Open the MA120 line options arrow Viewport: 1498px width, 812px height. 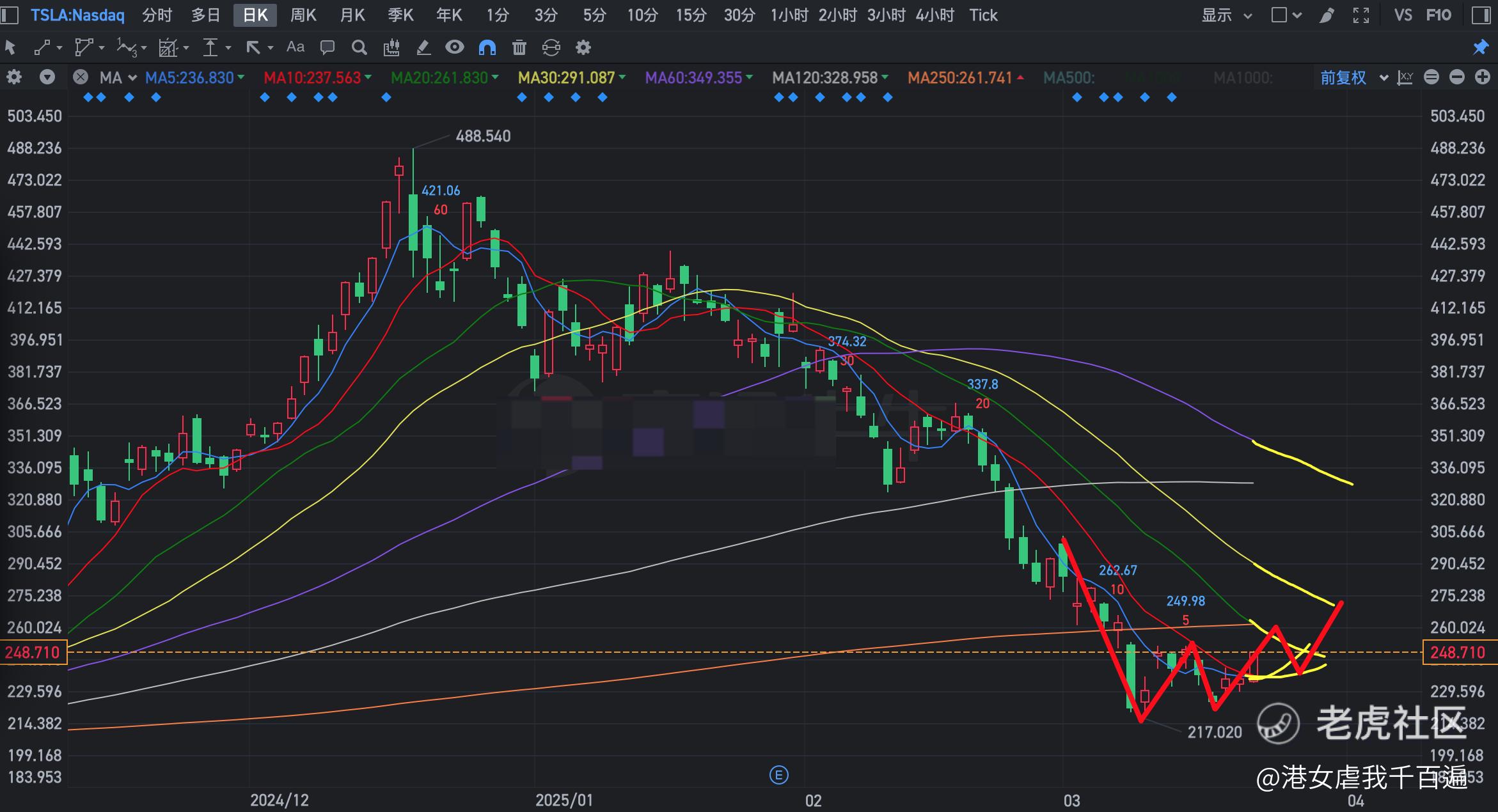tap(885, 77)
